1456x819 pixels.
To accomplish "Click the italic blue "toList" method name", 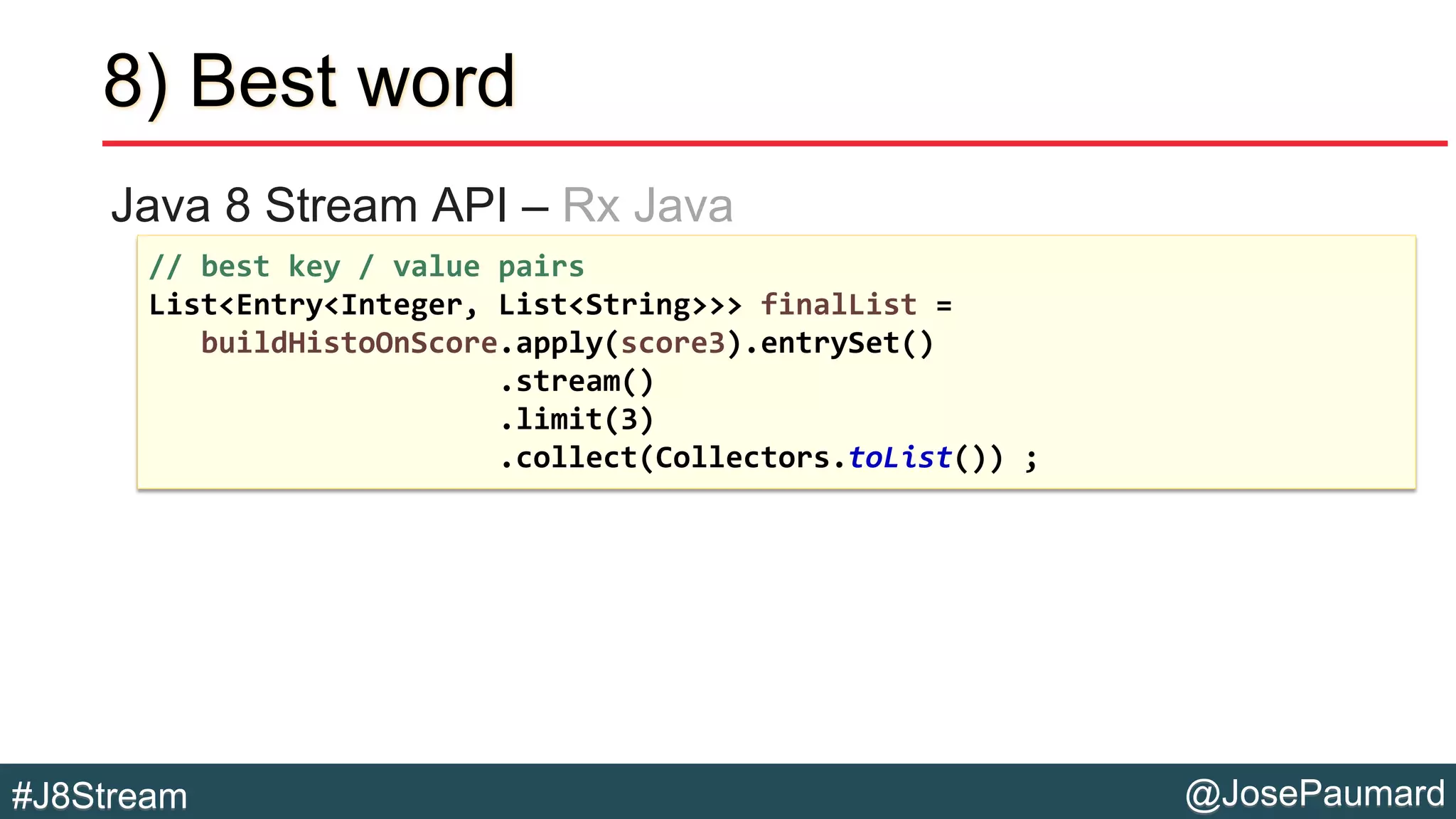I will coord(900,457).
